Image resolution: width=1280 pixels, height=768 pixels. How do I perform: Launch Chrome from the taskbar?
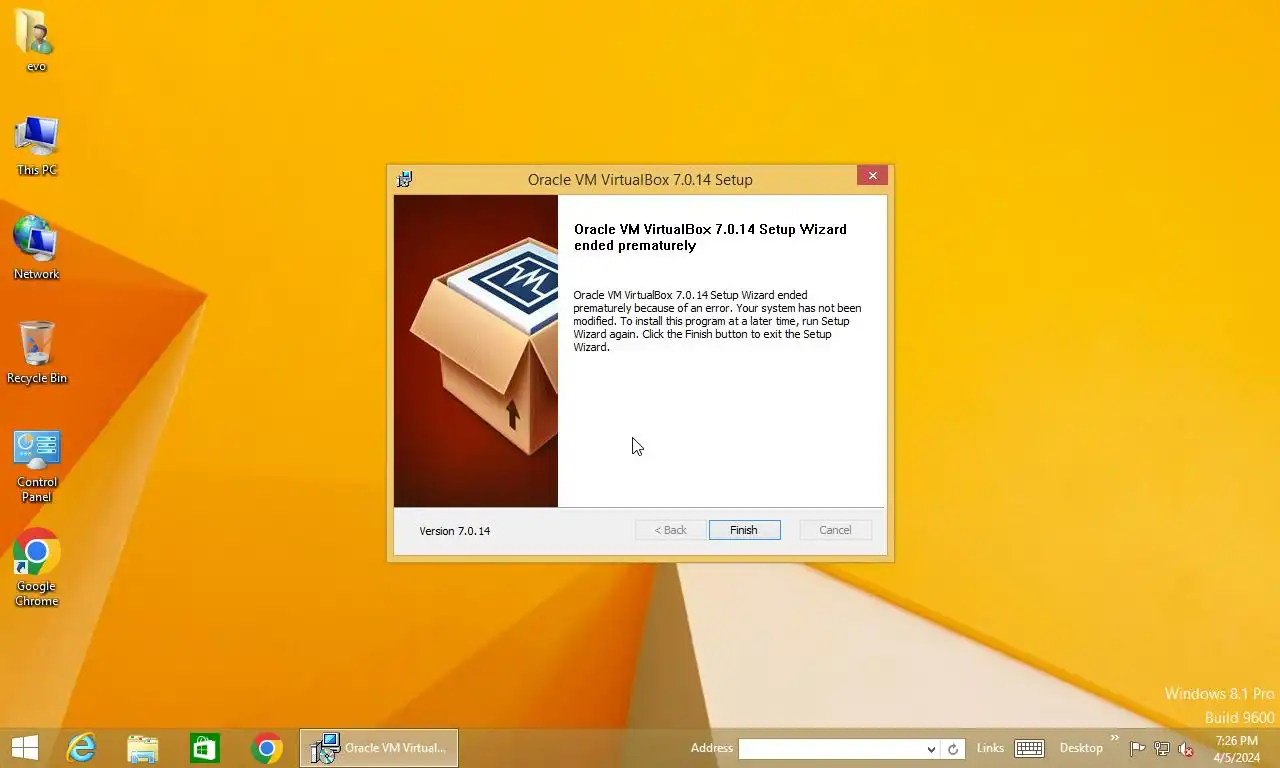[267, 748]
